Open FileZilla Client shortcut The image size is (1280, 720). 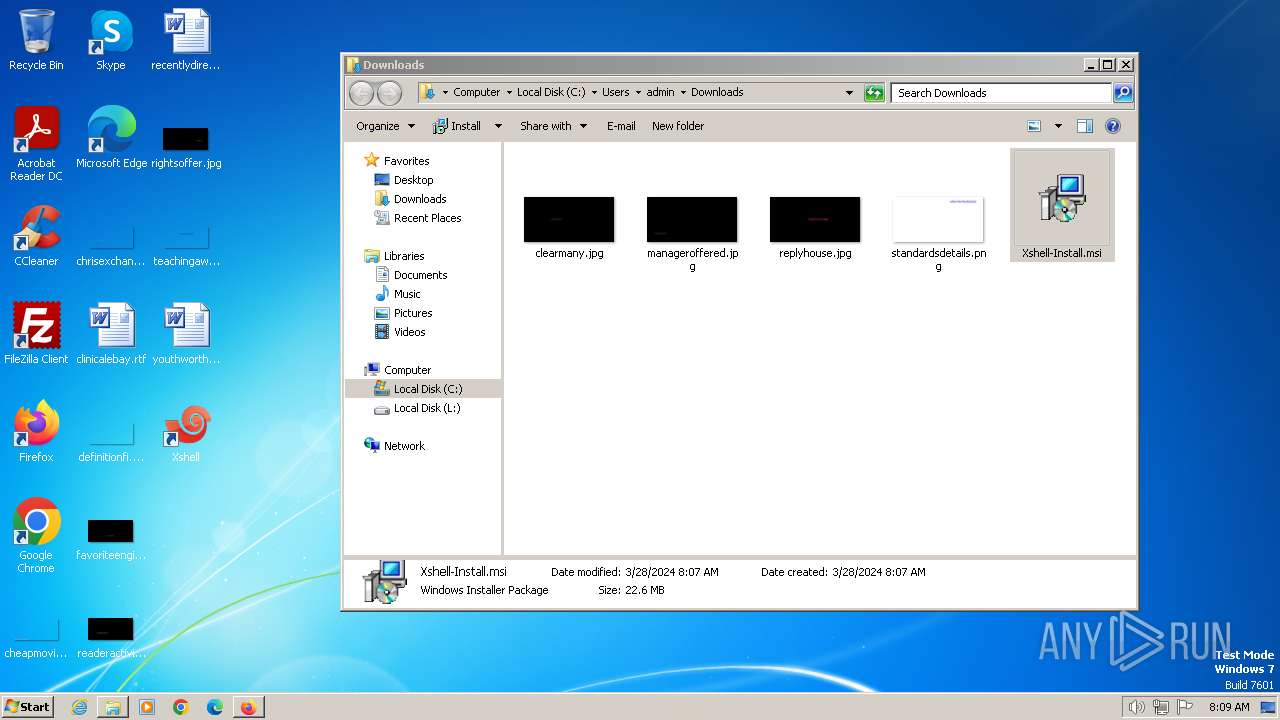[x=36, y=334]
